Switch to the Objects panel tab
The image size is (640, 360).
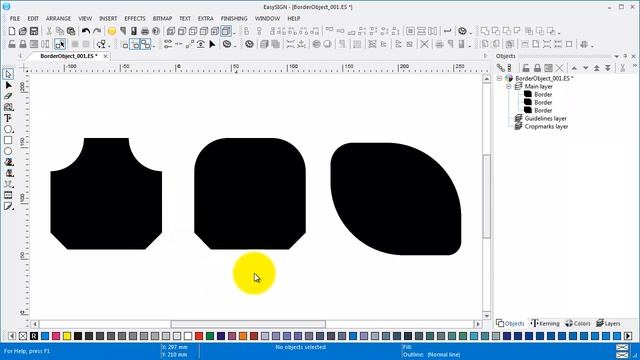511,323
